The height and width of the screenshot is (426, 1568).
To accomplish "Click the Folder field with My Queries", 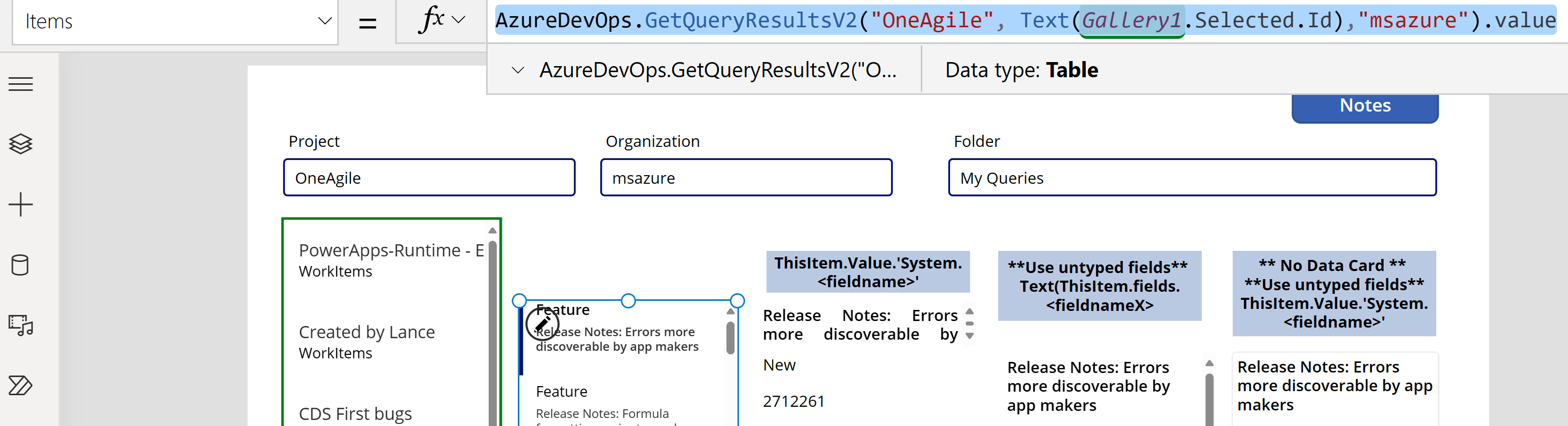I will click(x=1192, y=178).
